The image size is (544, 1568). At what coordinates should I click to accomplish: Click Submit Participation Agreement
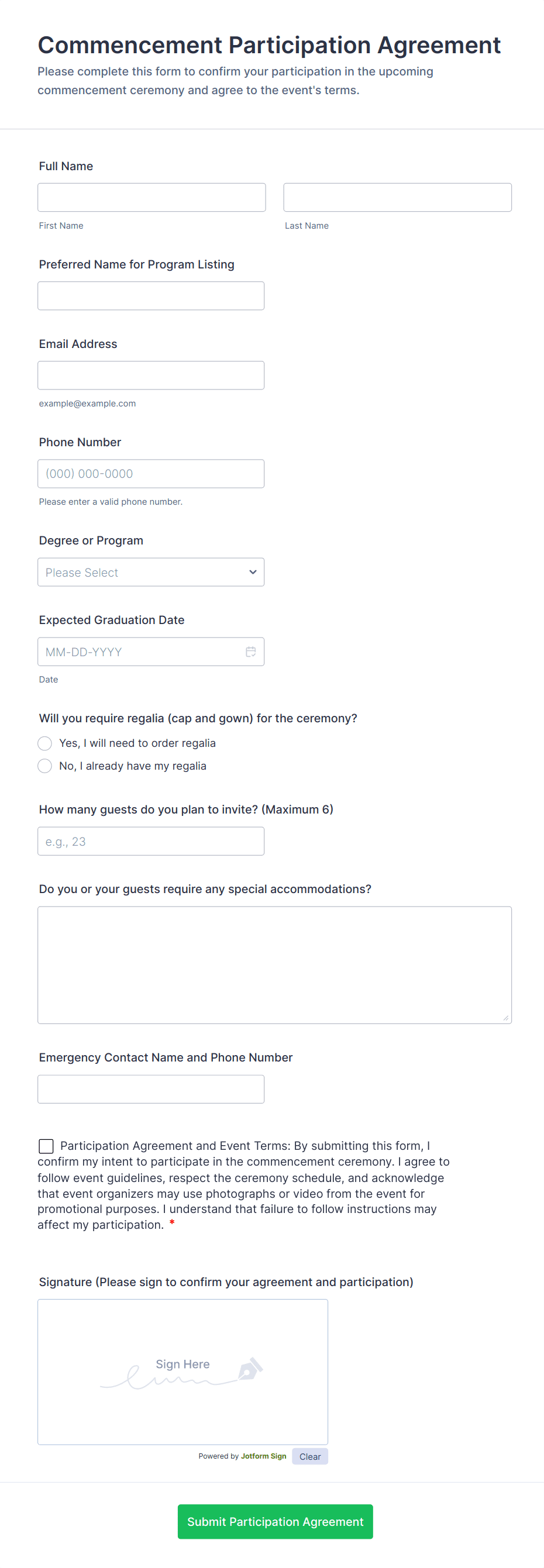coord(275,1522)
